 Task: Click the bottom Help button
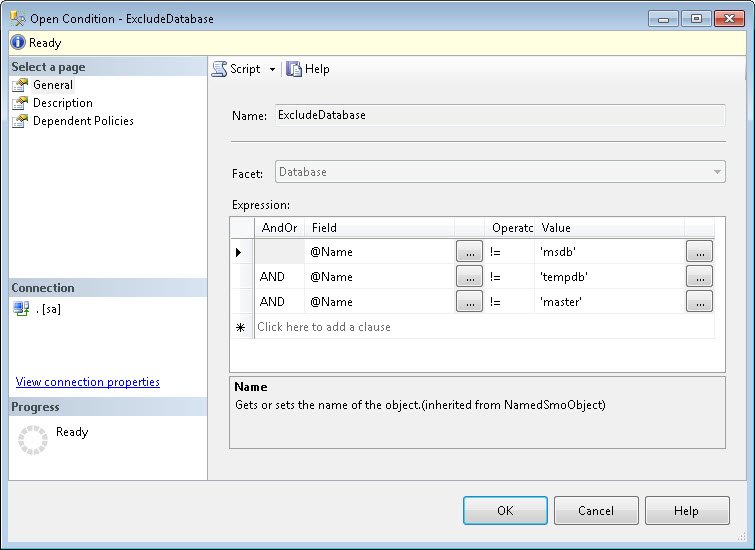pyautogui.click(x=687, y=511)
